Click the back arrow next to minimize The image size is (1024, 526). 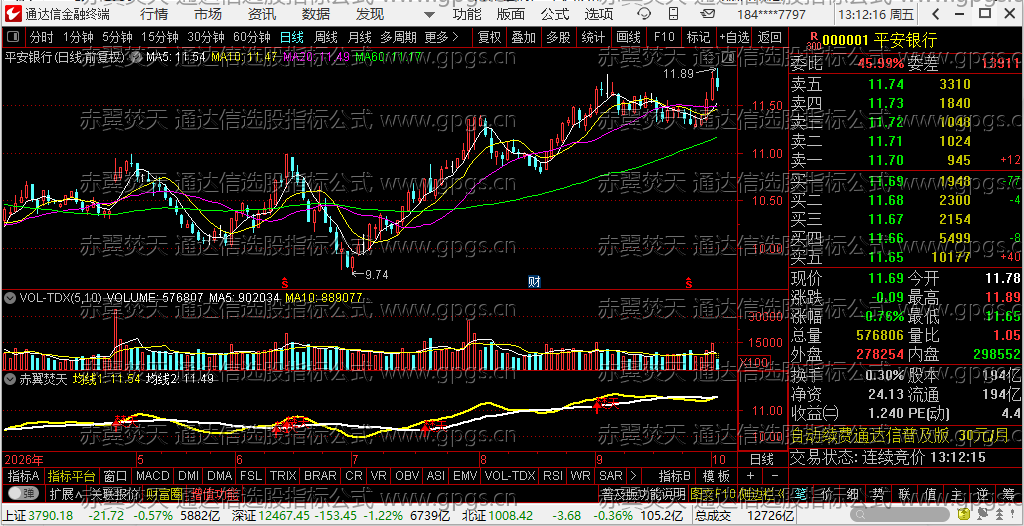(x=936, y=14)
